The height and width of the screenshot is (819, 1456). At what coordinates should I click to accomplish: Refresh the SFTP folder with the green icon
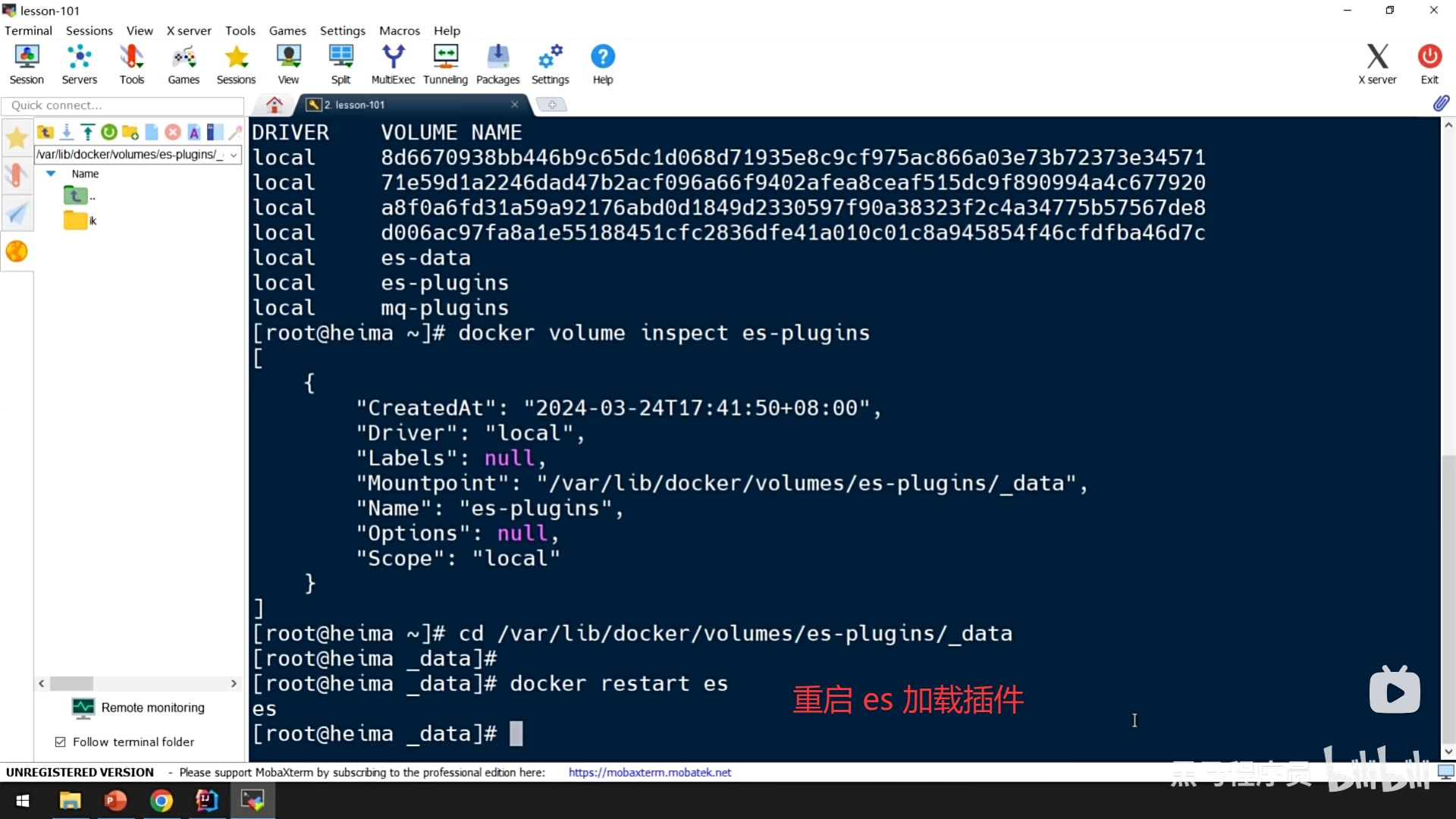[x=109, y=133]
